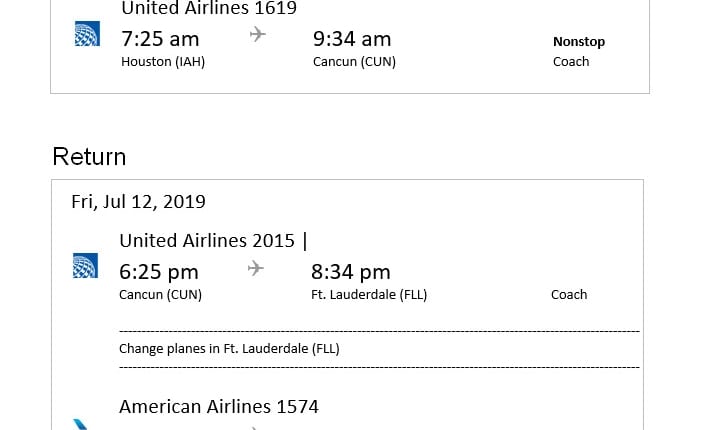Click the 6:25 pm departure time
This screenshot has width=715, height=430.
click(158, 272)
